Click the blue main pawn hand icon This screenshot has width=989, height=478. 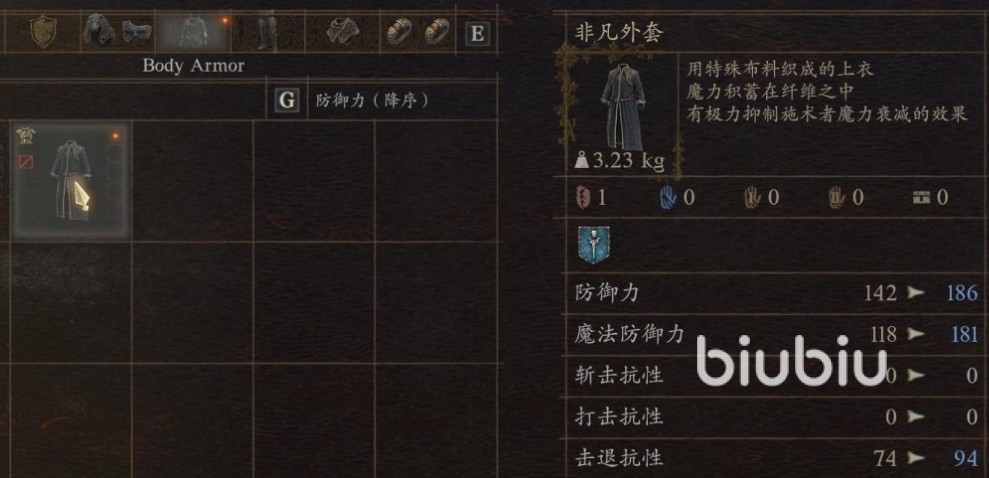[x=669, y=198]
